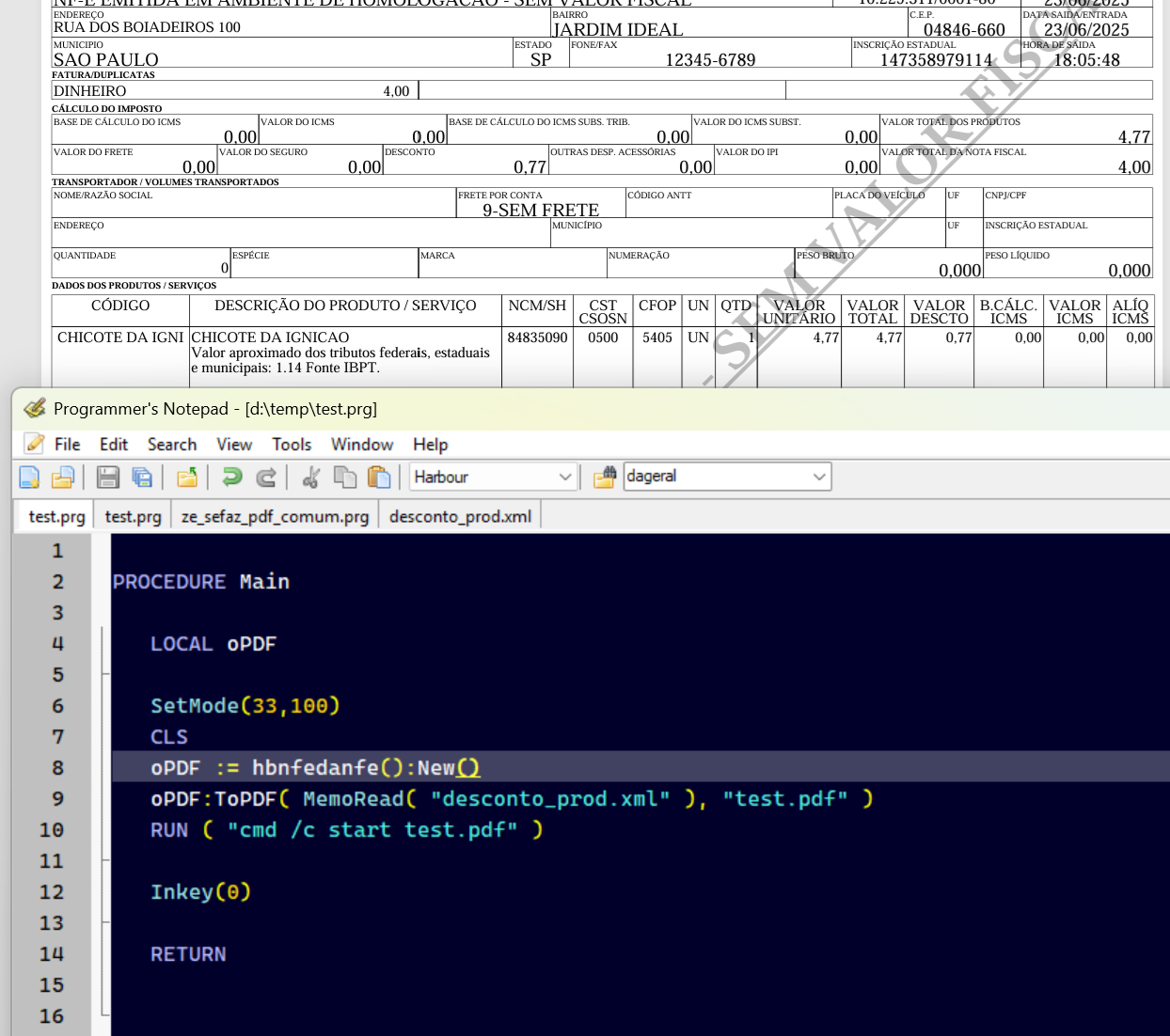Click the Paste clipboard icon
The height and width of the screenshot is (1036, 1170).
point(379,478)
